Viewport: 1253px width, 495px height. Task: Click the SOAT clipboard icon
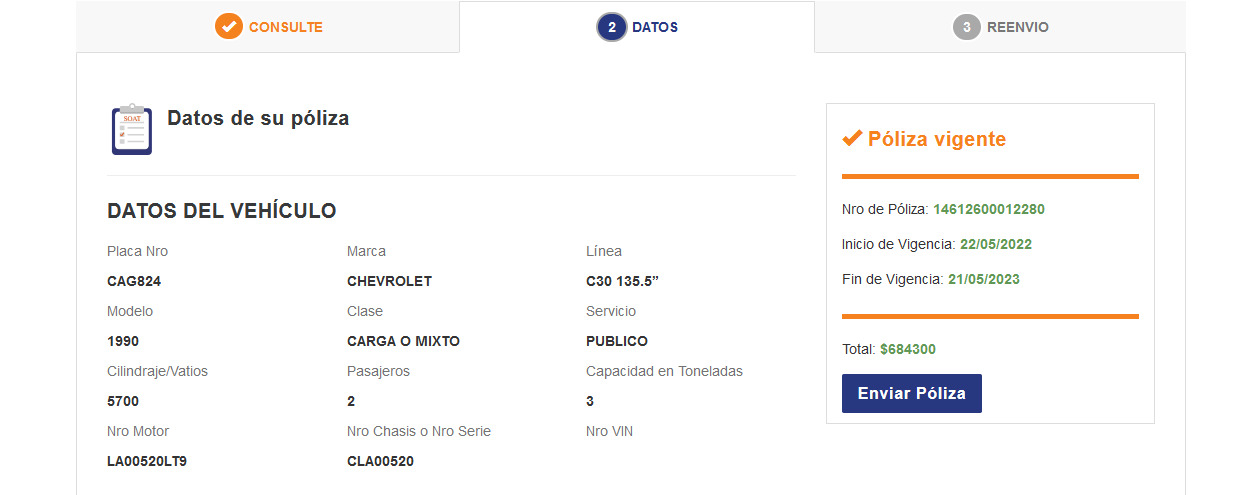pos(131,129)
